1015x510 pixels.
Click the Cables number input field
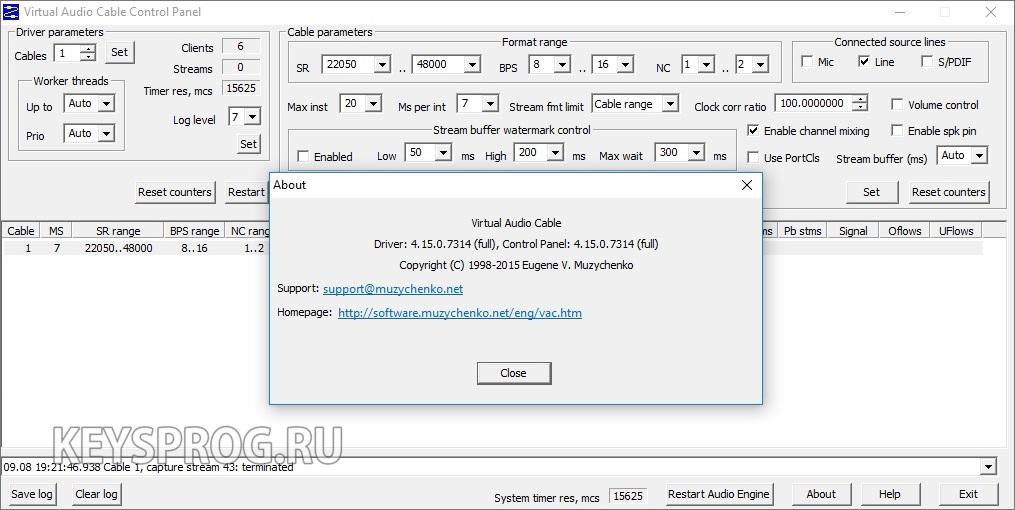68,53
